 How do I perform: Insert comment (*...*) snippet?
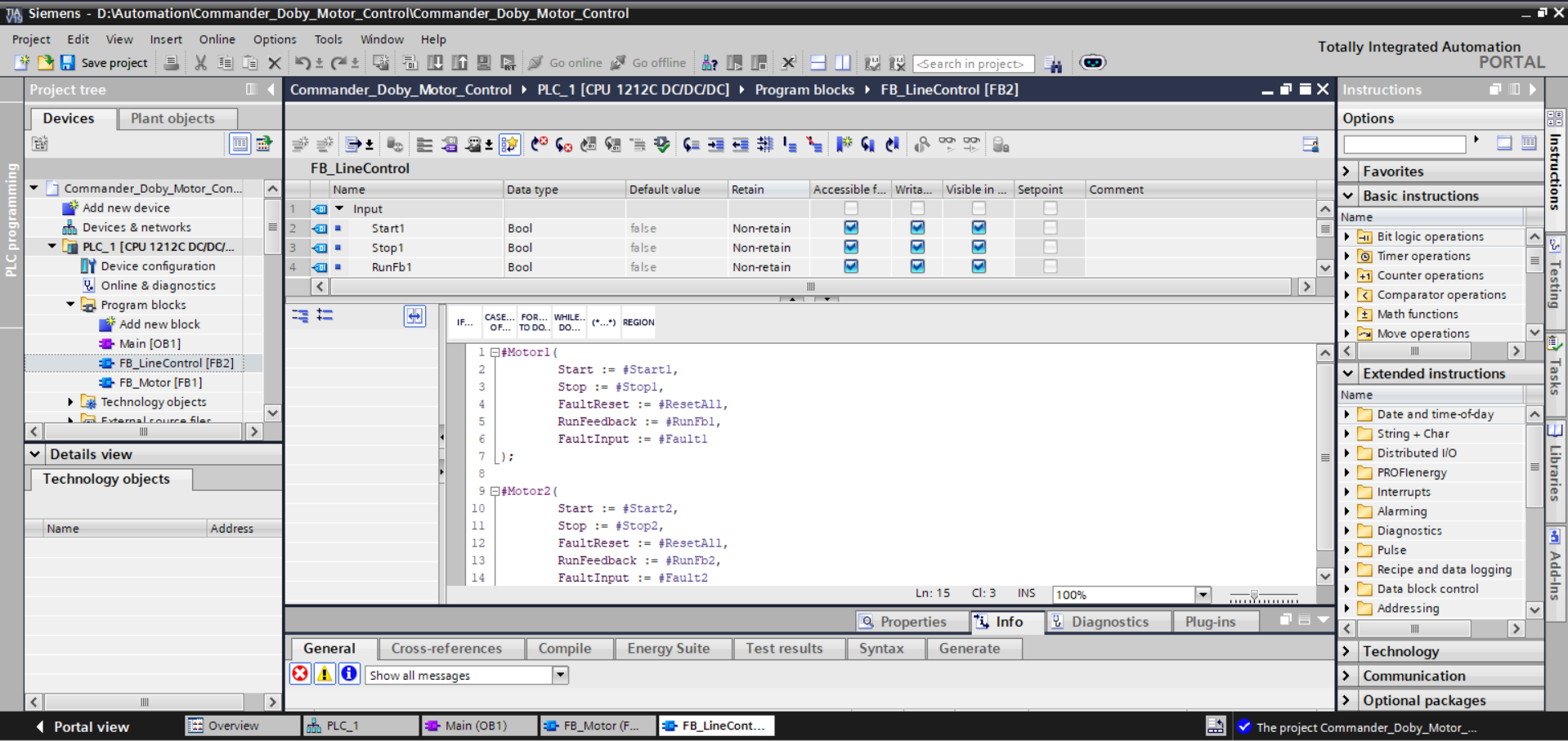[x=603, y=322]
